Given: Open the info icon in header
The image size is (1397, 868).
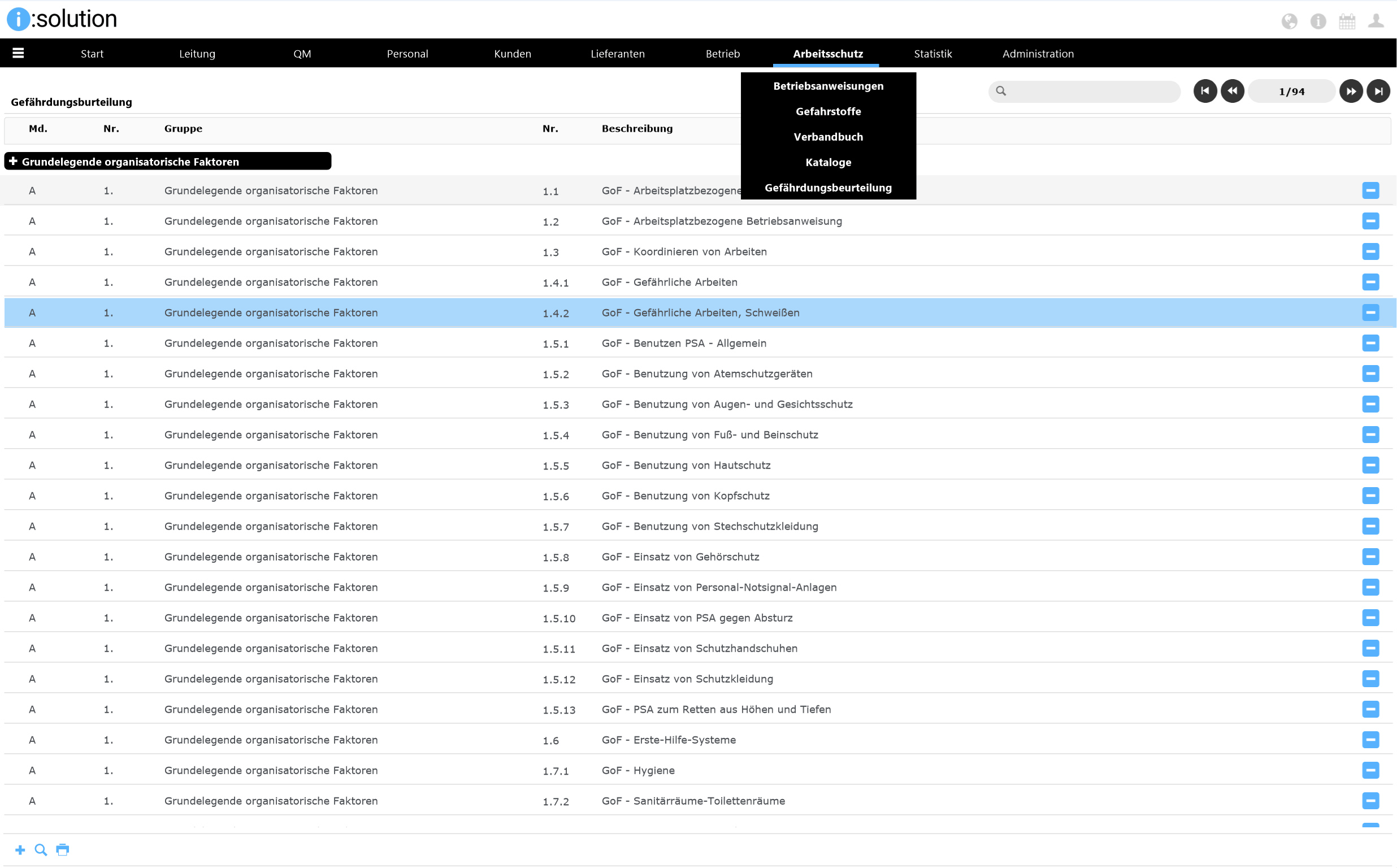Looking at the screenshot, I should (x=1318, y=21).
